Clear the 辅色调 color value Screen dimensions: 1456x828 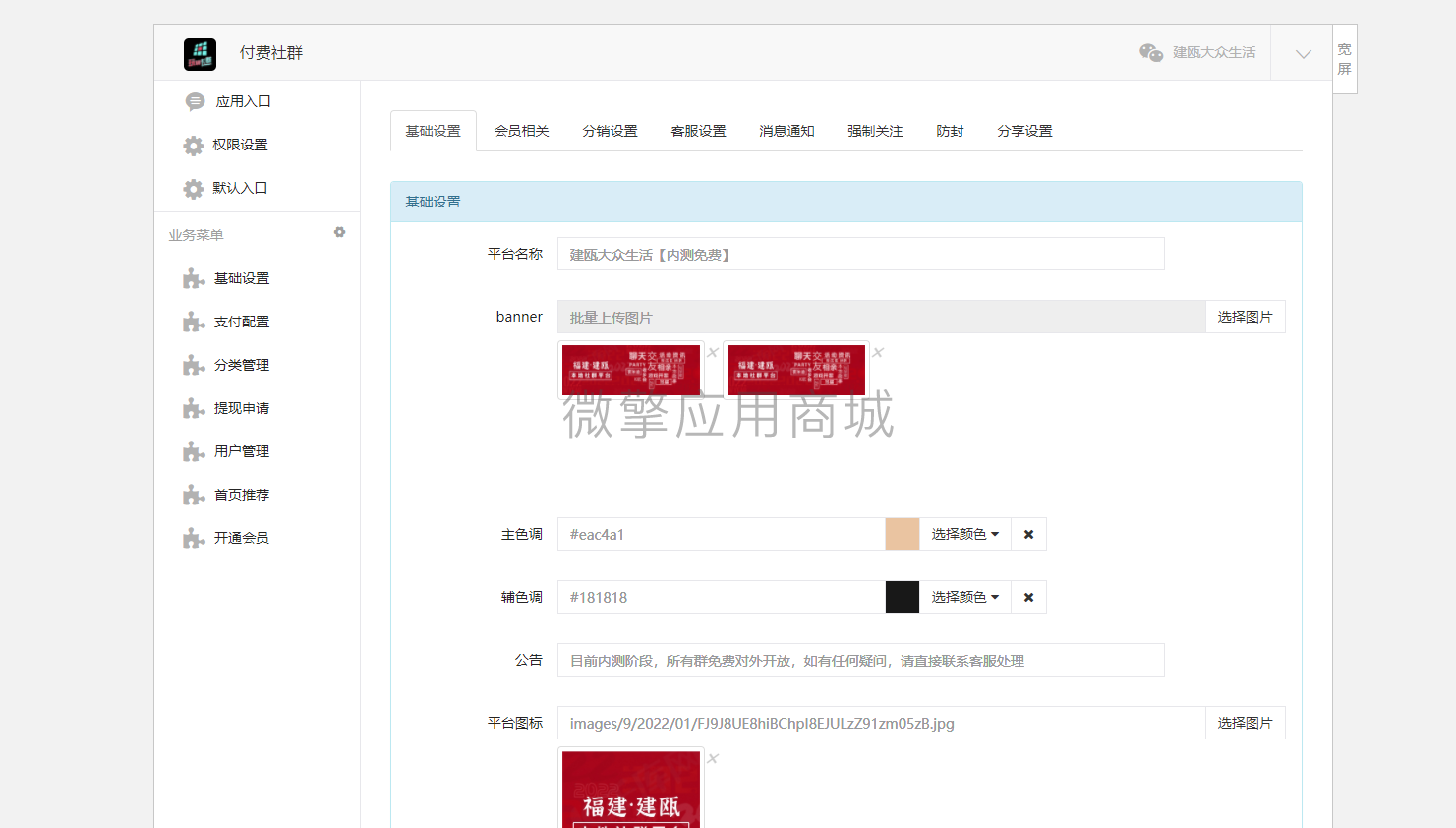tap(1029, 597)
